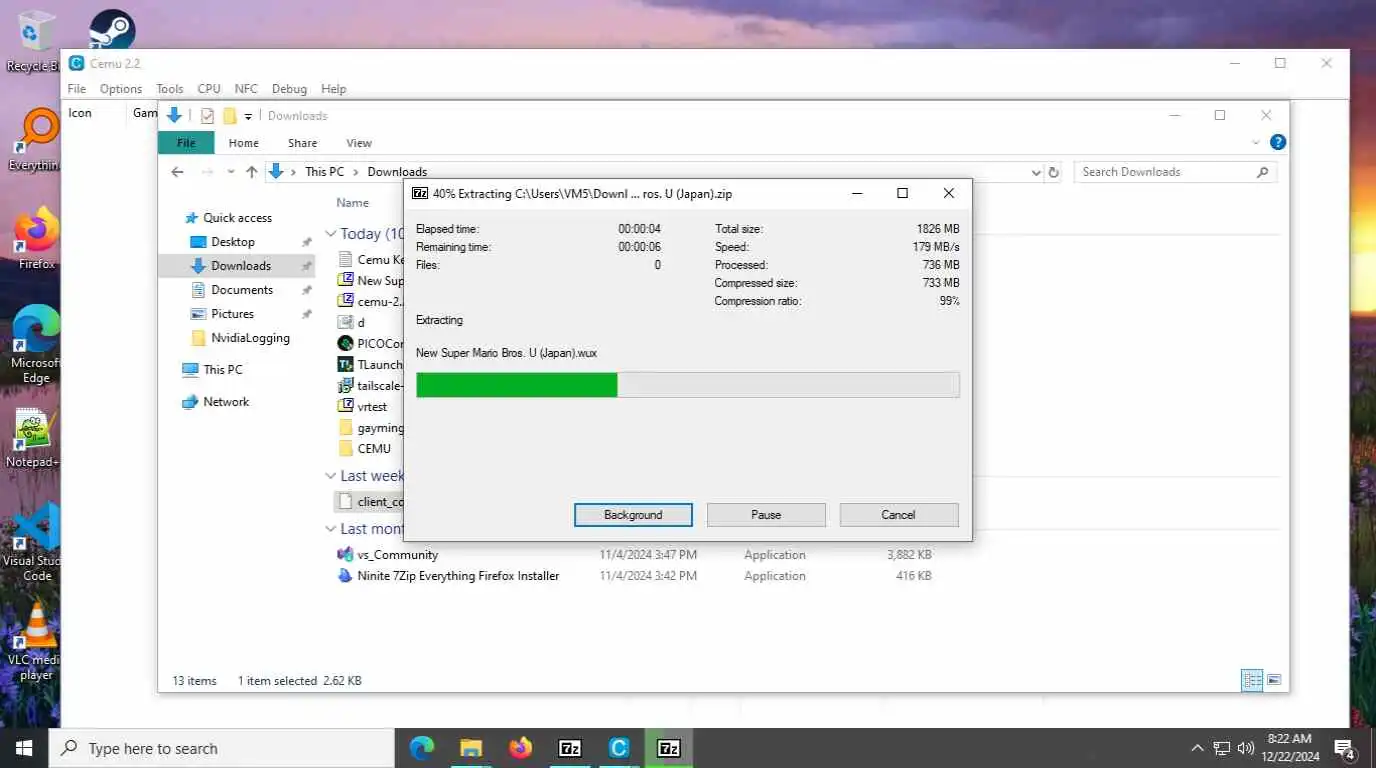Open Tools menu in Cemu
1376x768 pixels.
(170, 89)
